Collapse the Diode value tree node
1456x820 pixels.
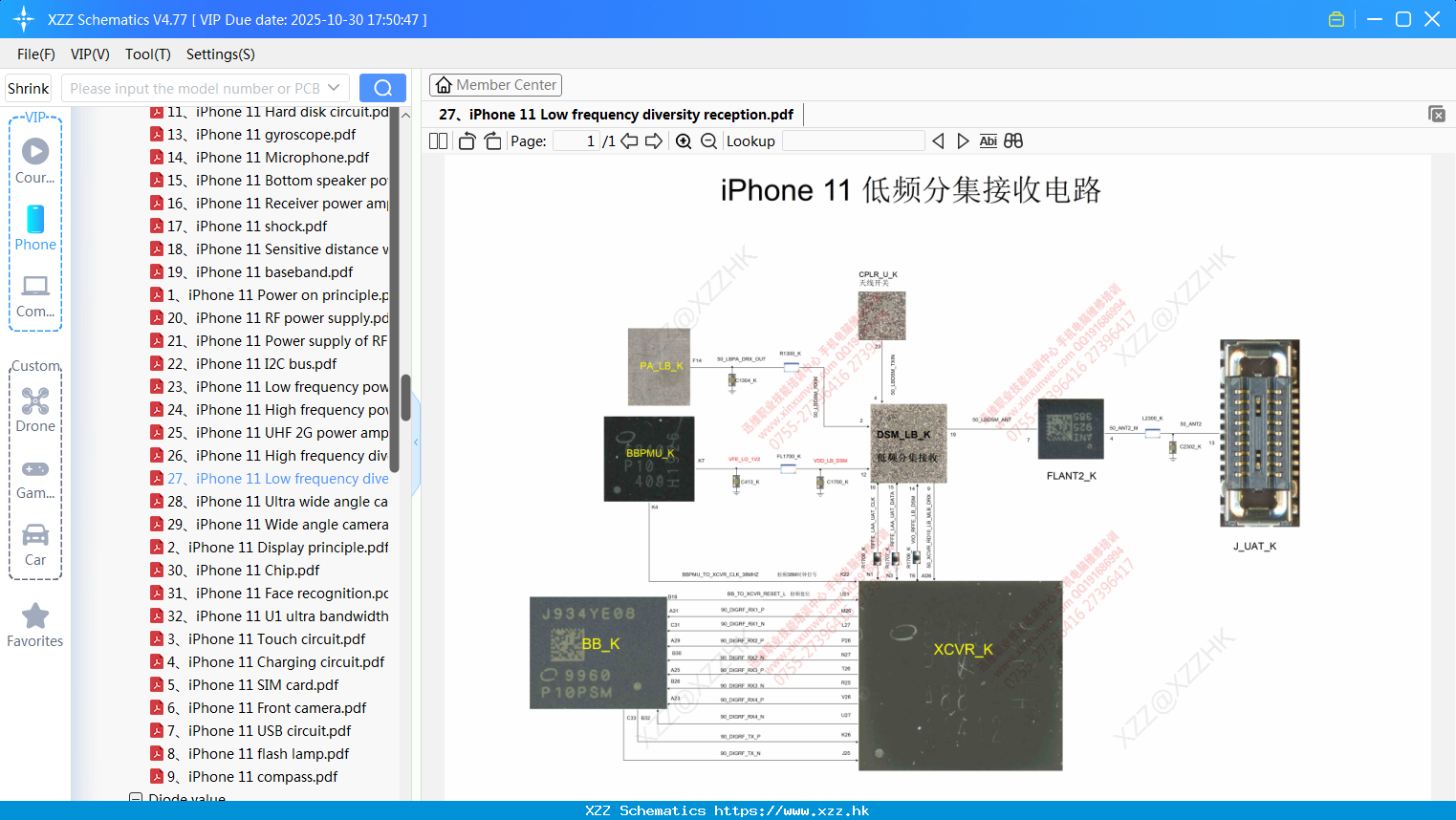point(136,798)
